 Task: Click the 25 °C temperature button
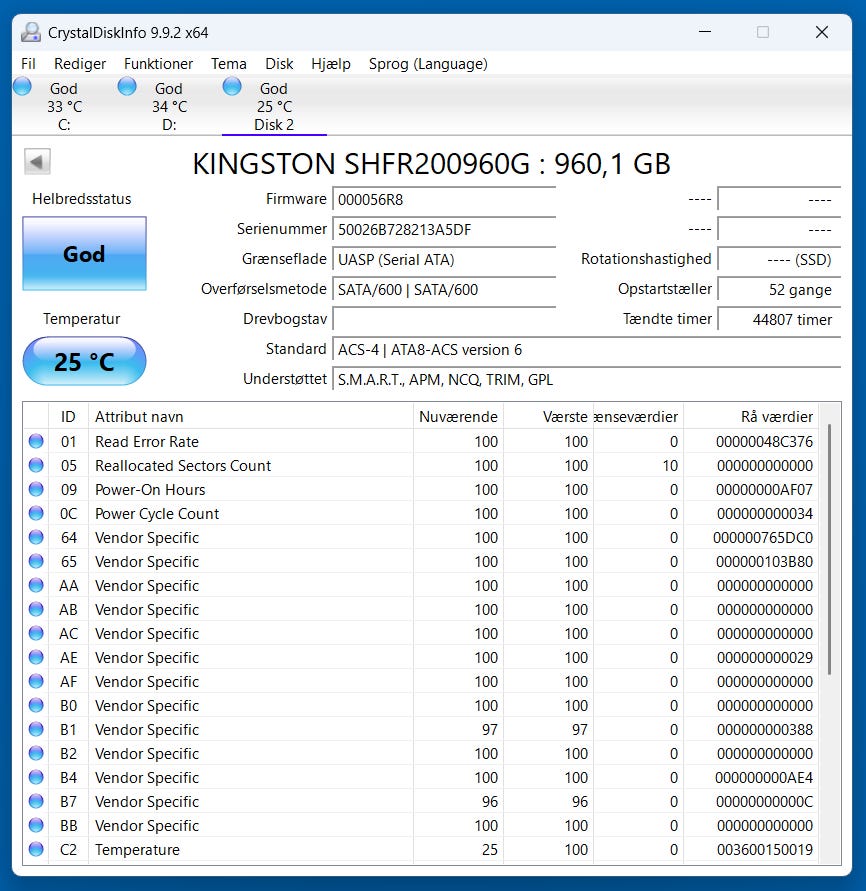pos(85,361)
